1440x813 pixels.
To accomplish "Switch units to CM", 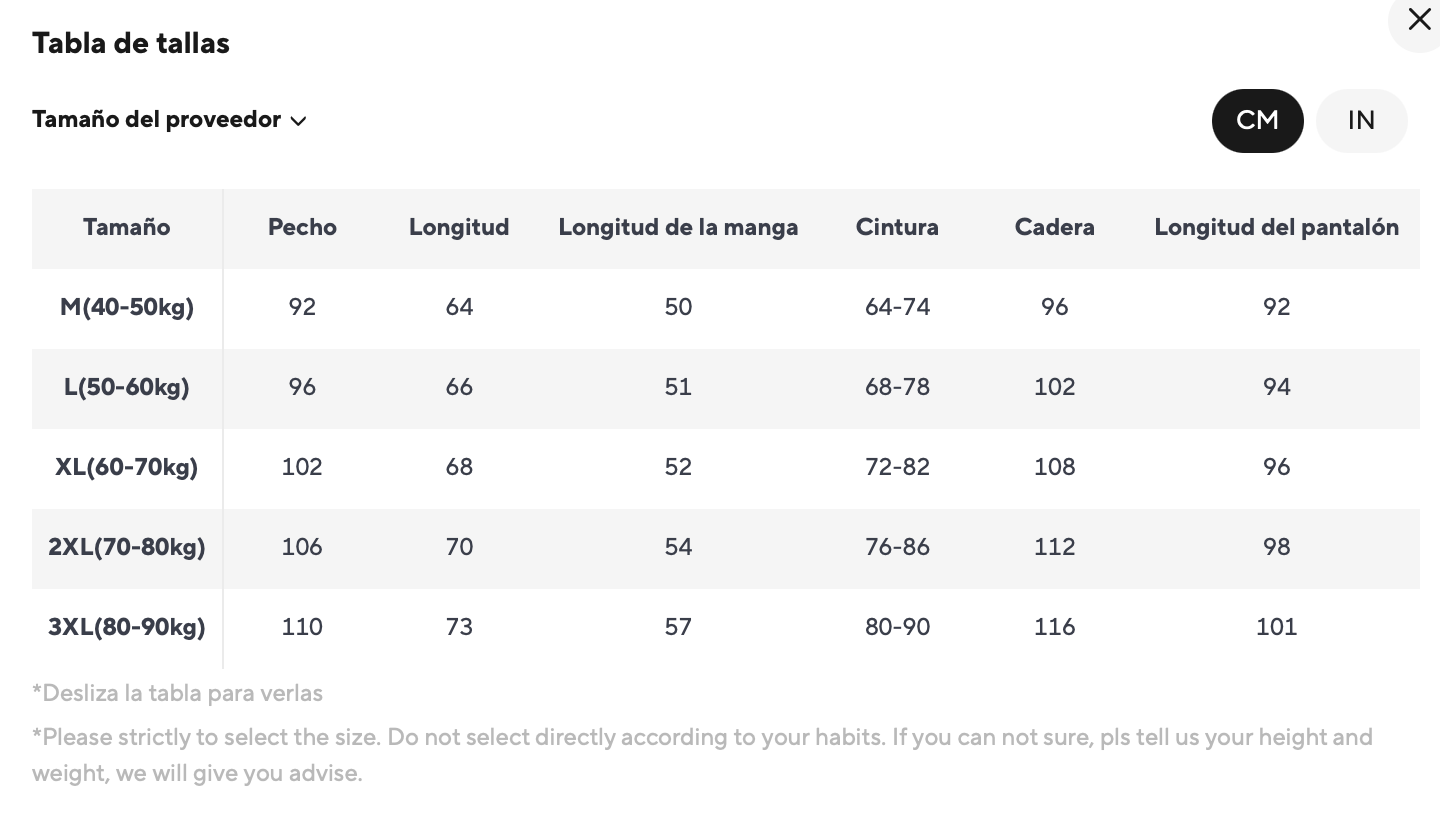I will (1257, 120).
